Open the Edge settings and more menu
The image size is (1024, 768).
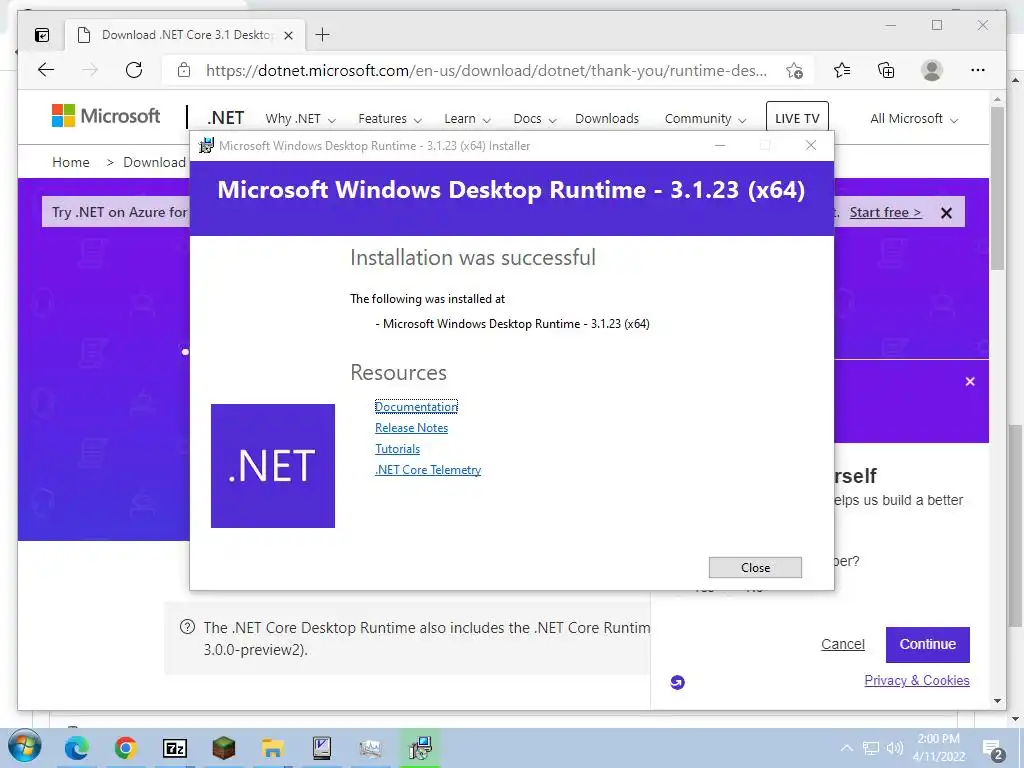tap(978, 70)
